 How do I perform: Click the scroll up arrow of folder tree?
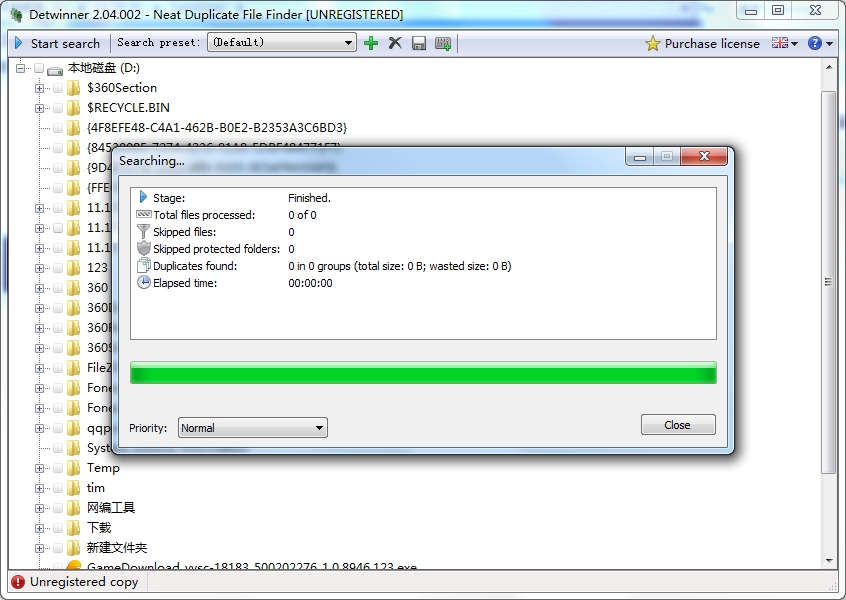(829, 67)
